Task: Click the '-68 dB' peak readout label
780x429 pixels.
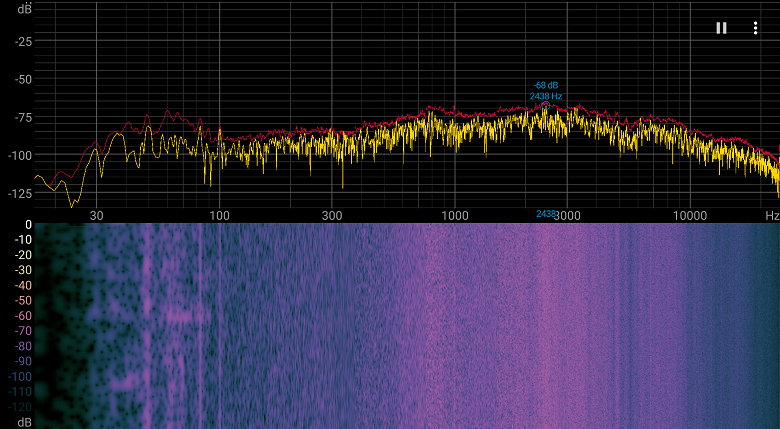Action: (x=546, y=86)
